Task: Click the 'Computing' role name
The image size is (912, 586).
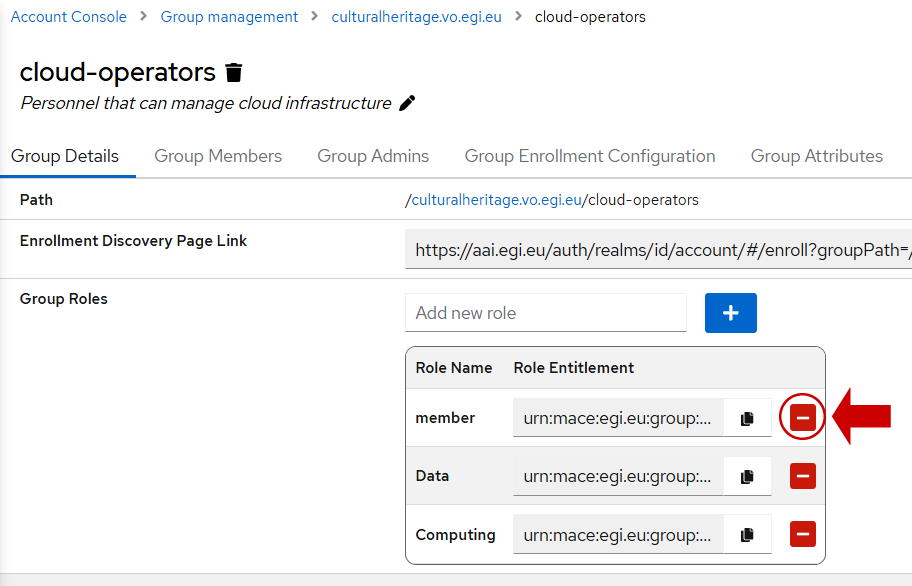Action: 455,535
